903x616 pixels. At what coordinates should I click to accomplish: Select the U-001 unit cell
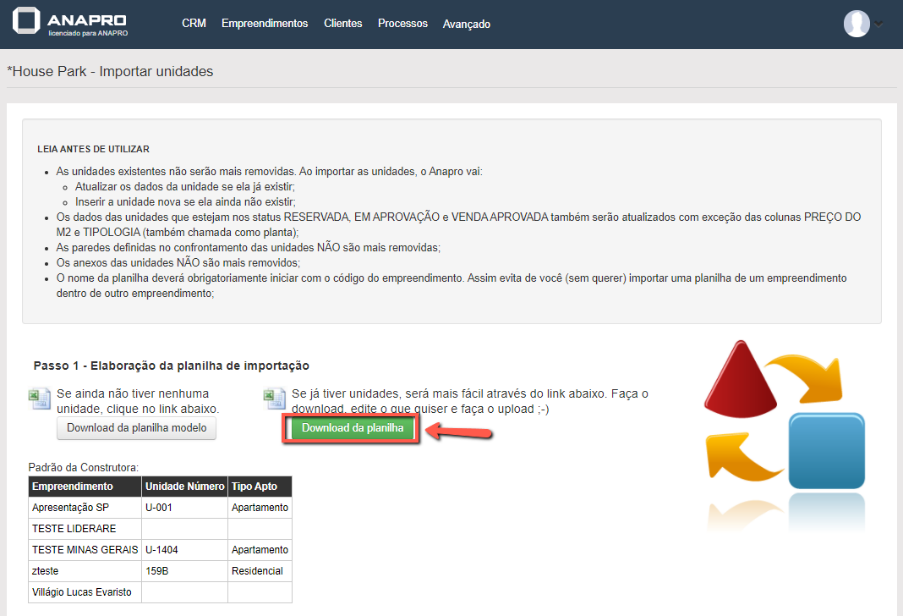(184, 508)
